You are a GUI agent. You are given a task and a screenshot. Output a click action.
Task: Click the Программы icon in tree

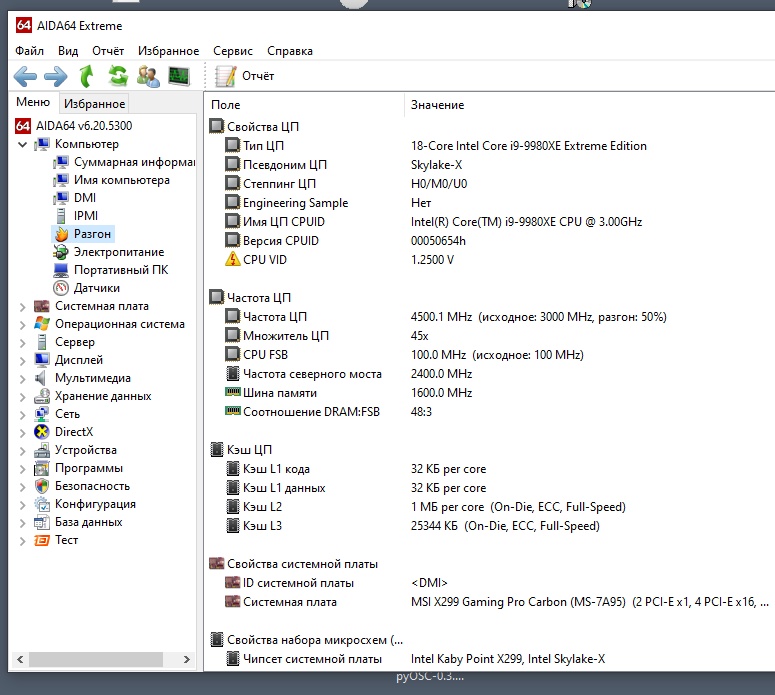tap(42, 468)
